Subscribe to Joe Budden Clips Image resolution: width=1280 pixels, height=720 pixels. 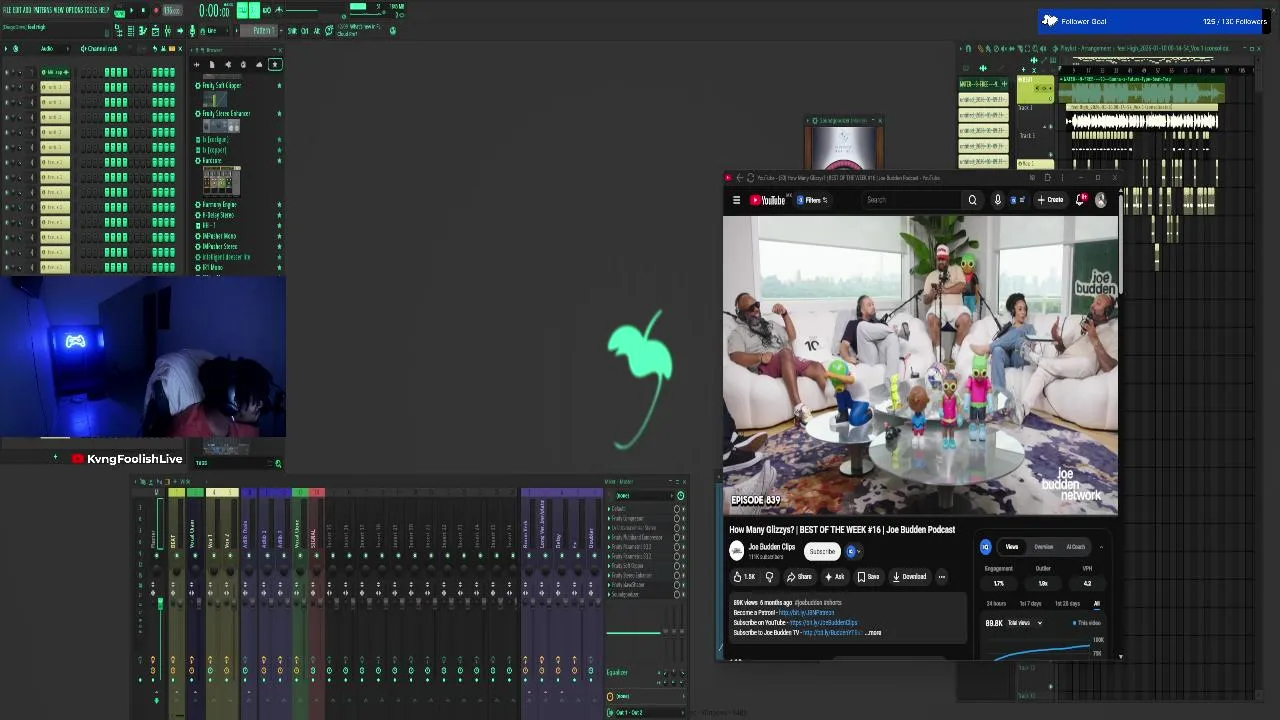(x=822, y=551)
